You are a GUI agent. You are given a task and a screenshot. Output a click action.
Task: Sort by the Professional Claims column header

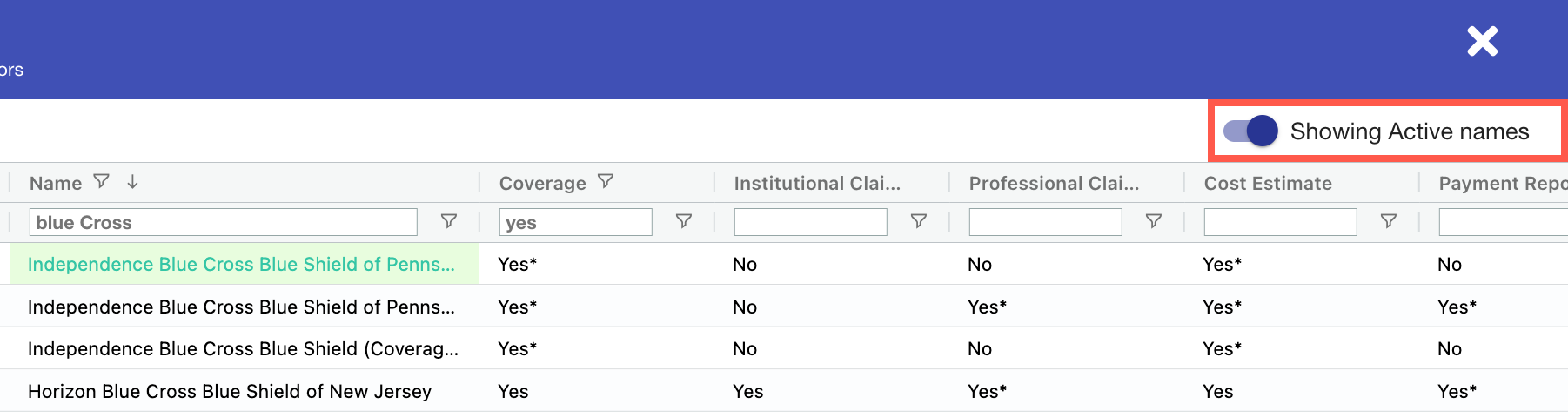[x=1054, y=183]
